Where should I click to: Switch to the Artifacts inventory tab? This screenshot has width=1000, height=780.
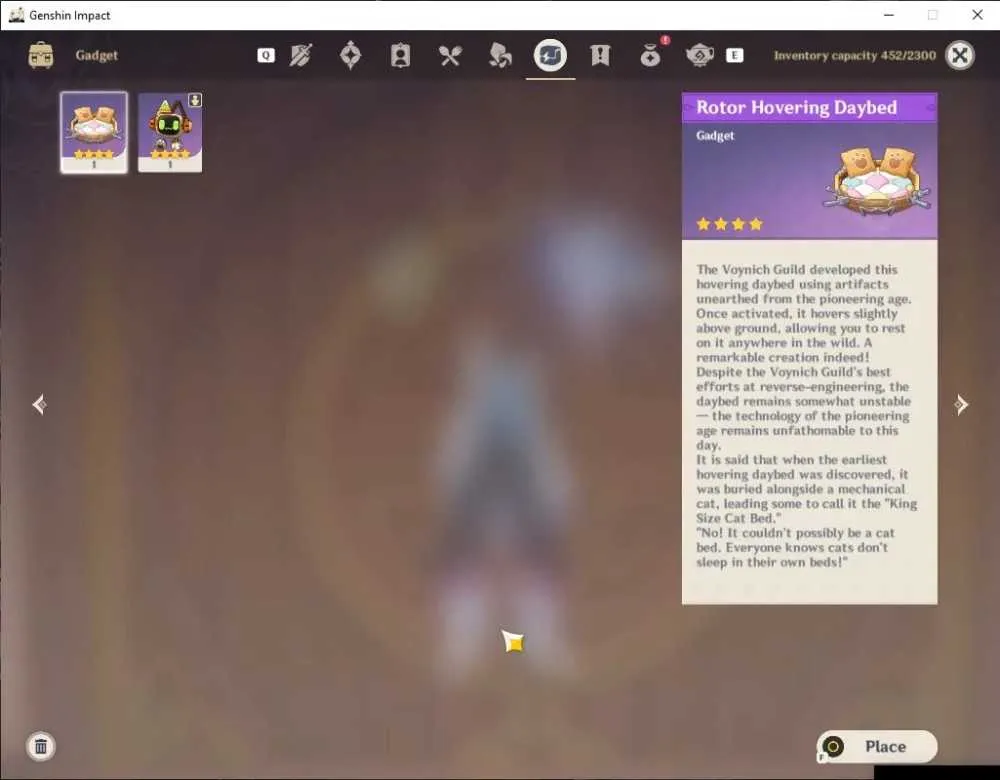[350, 55]
